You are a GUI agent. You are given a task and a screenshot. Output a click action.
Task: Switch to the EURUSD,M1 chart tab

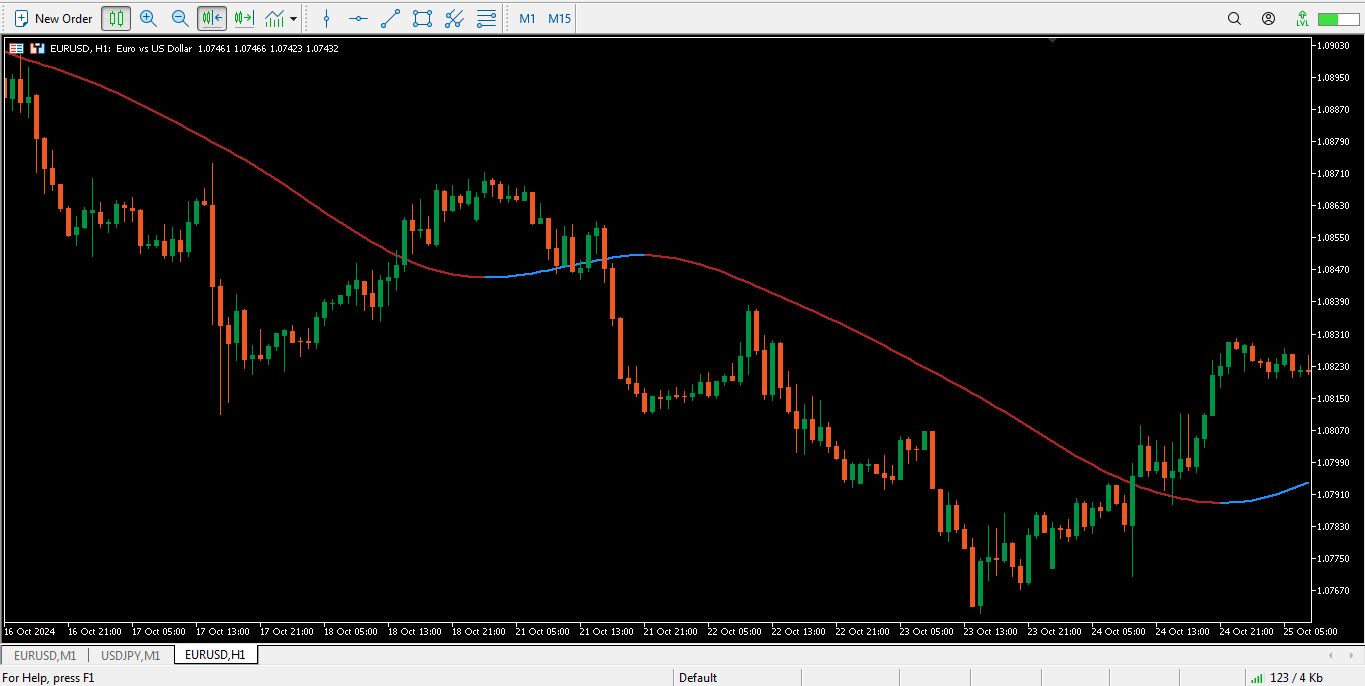[x=45, y=655]
